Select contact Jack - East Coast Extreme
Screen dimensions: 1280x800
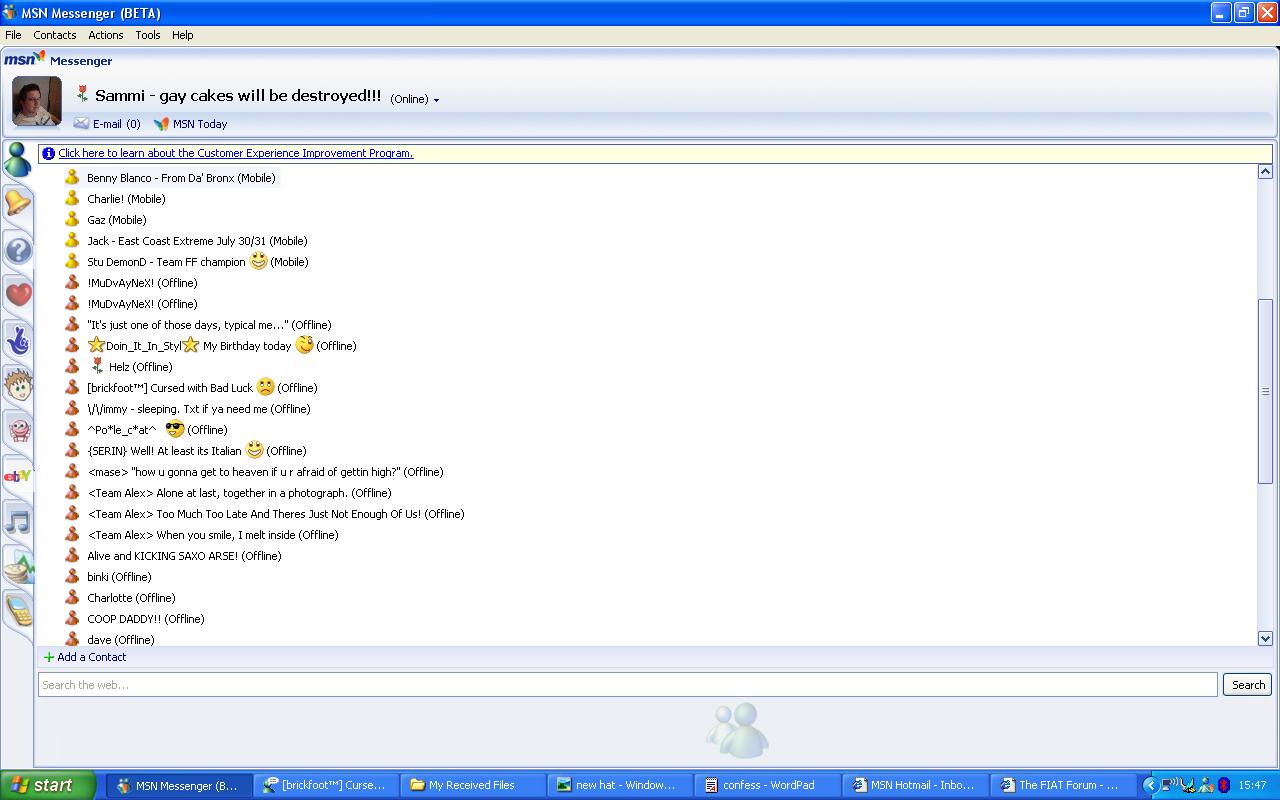[x=197, y=241]
